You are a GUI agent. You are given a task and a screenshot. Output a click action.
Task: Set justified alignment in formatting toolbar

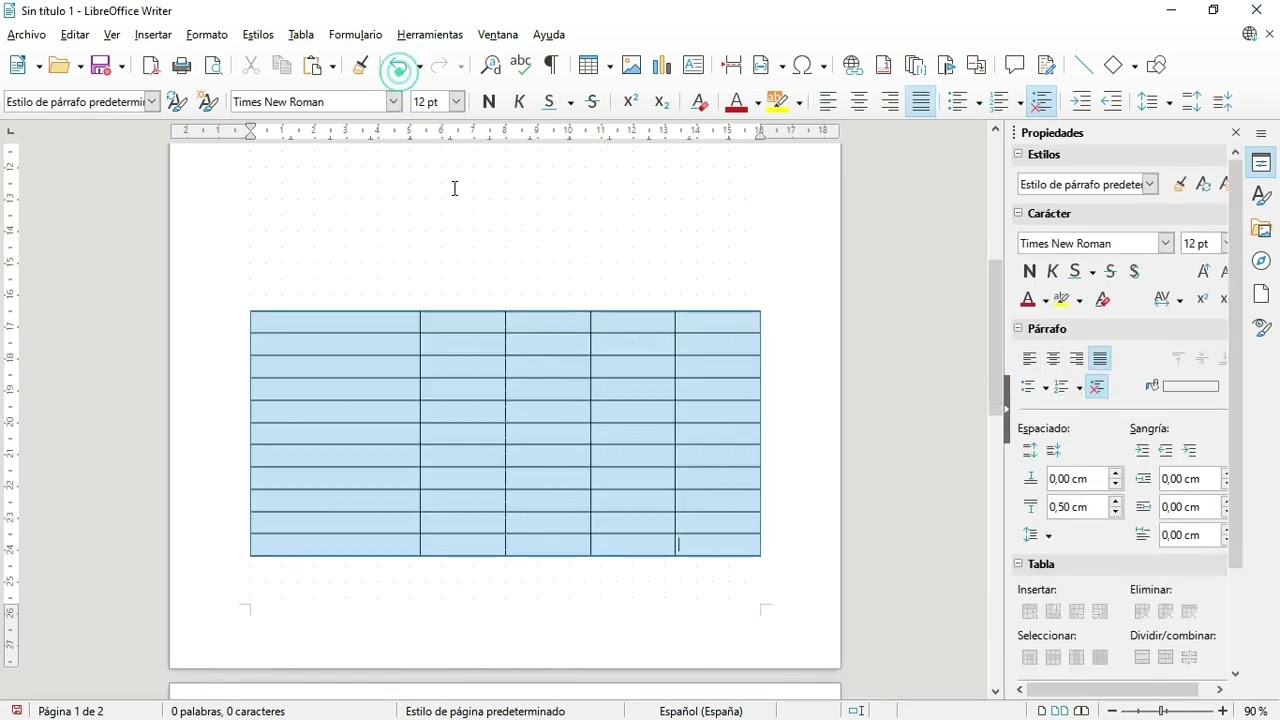coord(921,102)
